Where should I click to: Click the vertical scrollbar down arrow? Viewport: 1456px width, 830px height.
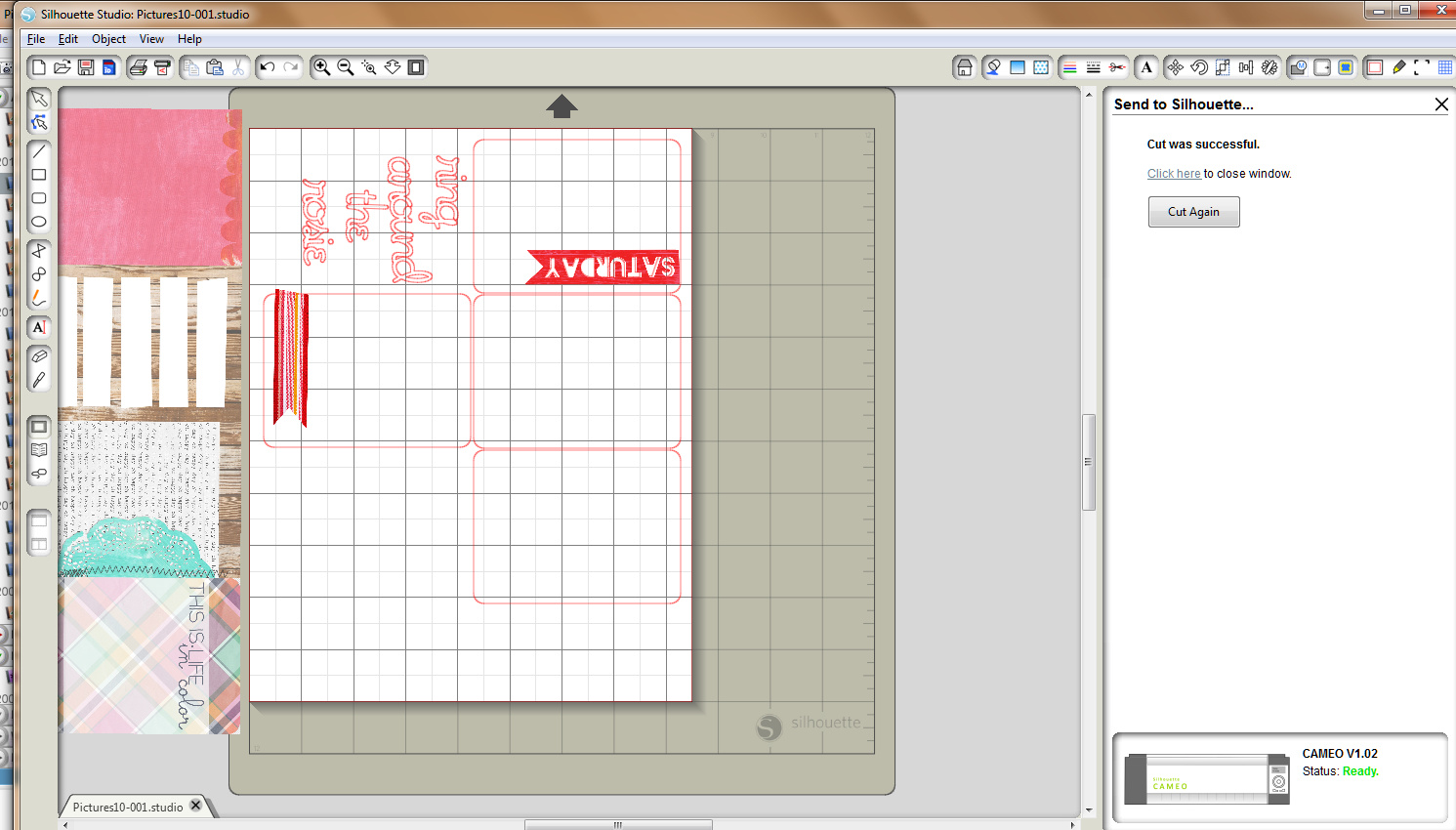point(1089,809)
